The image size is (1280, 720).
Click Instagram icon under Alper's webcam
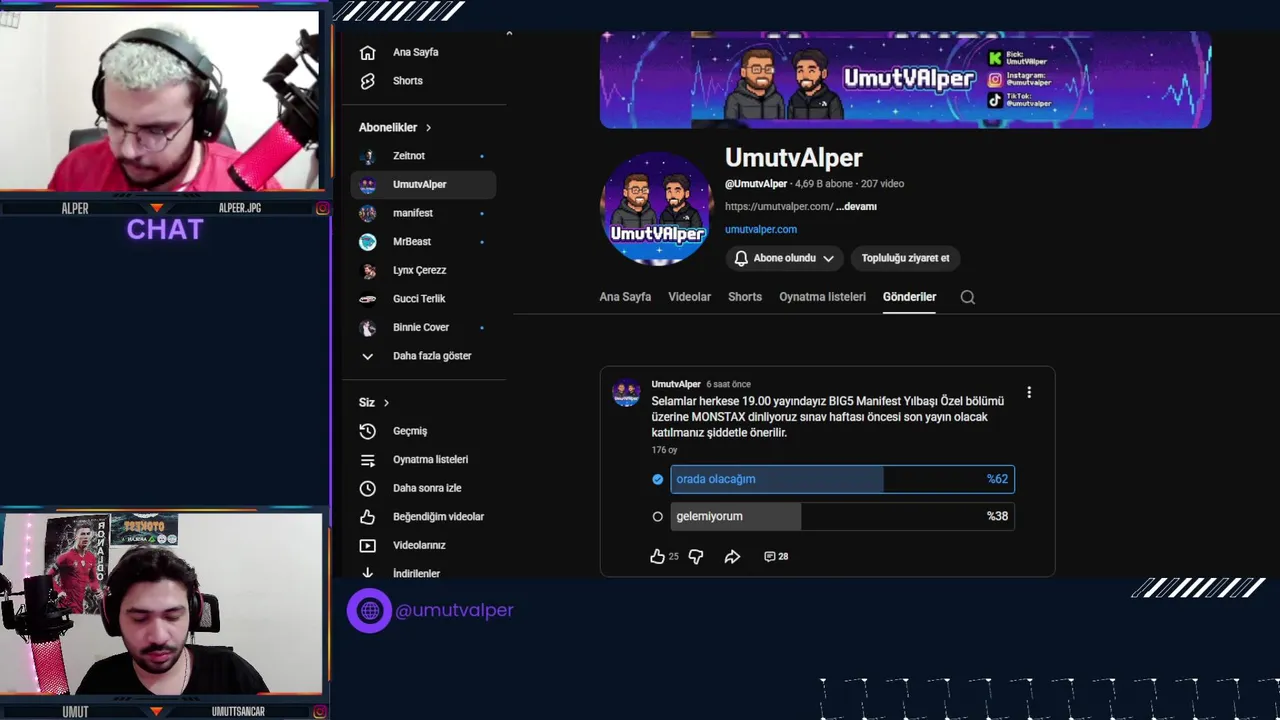(322, 208)
